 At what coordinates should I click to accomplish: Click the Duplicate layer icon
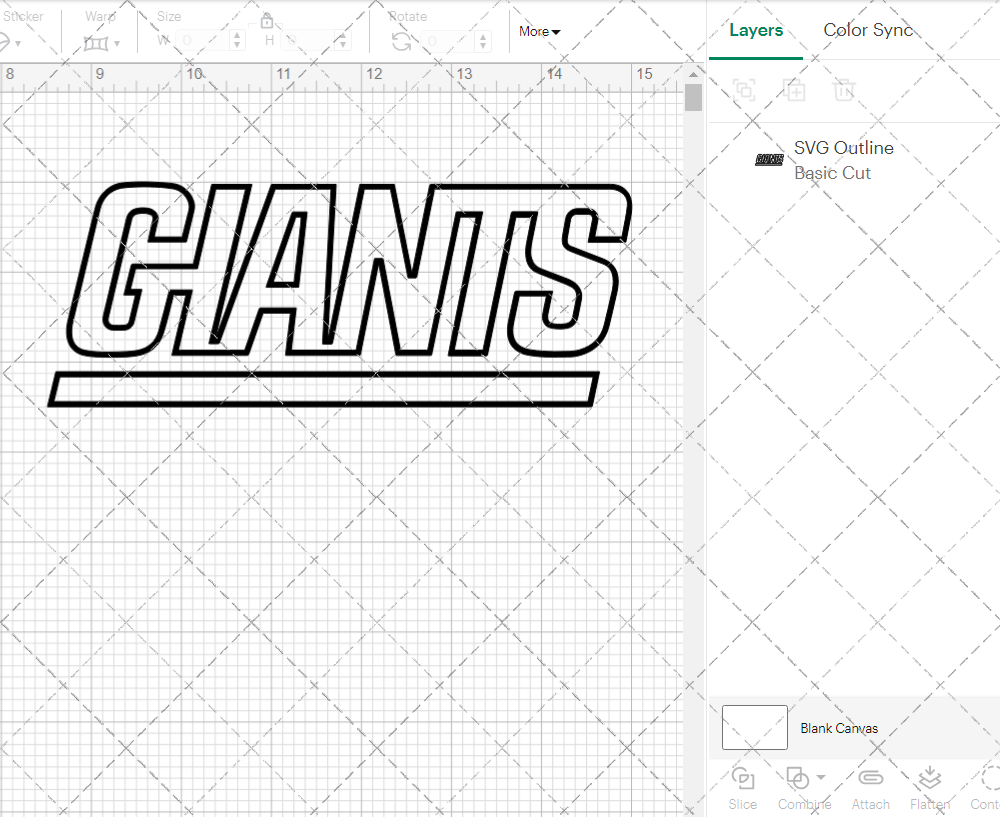794,90
